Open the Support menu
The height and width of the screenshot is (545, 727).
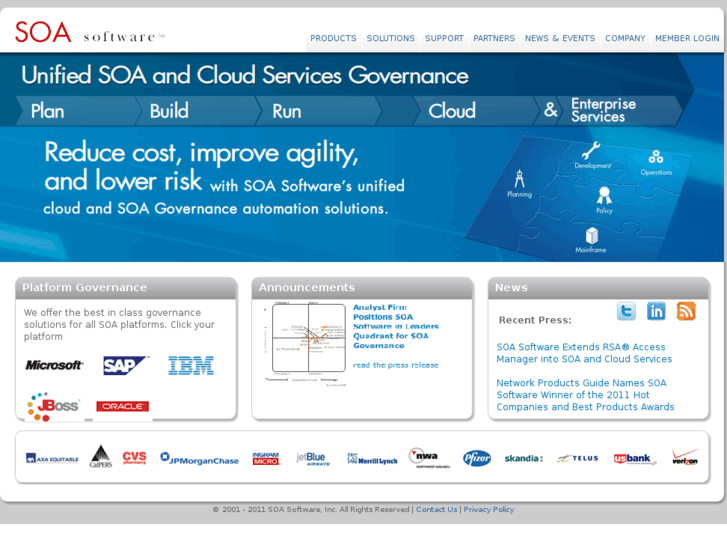pyautogui.click(x=444, y=38)
